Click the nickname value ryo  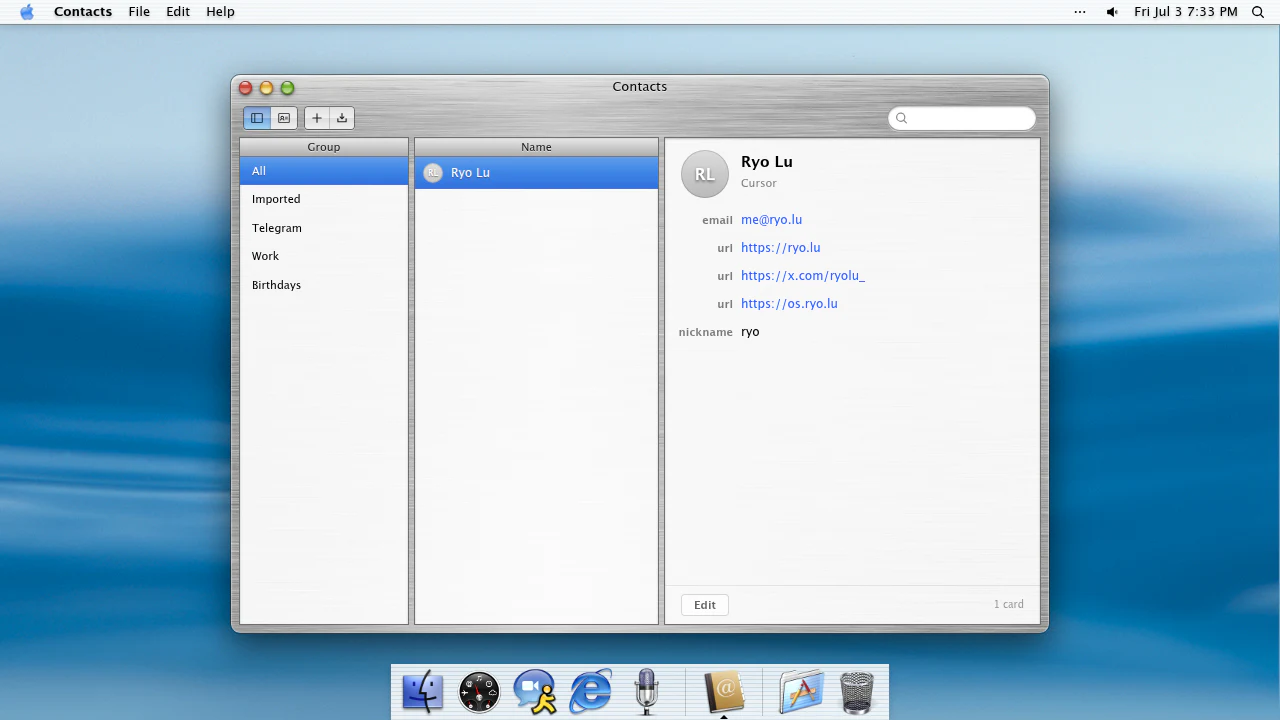[750, 332]
